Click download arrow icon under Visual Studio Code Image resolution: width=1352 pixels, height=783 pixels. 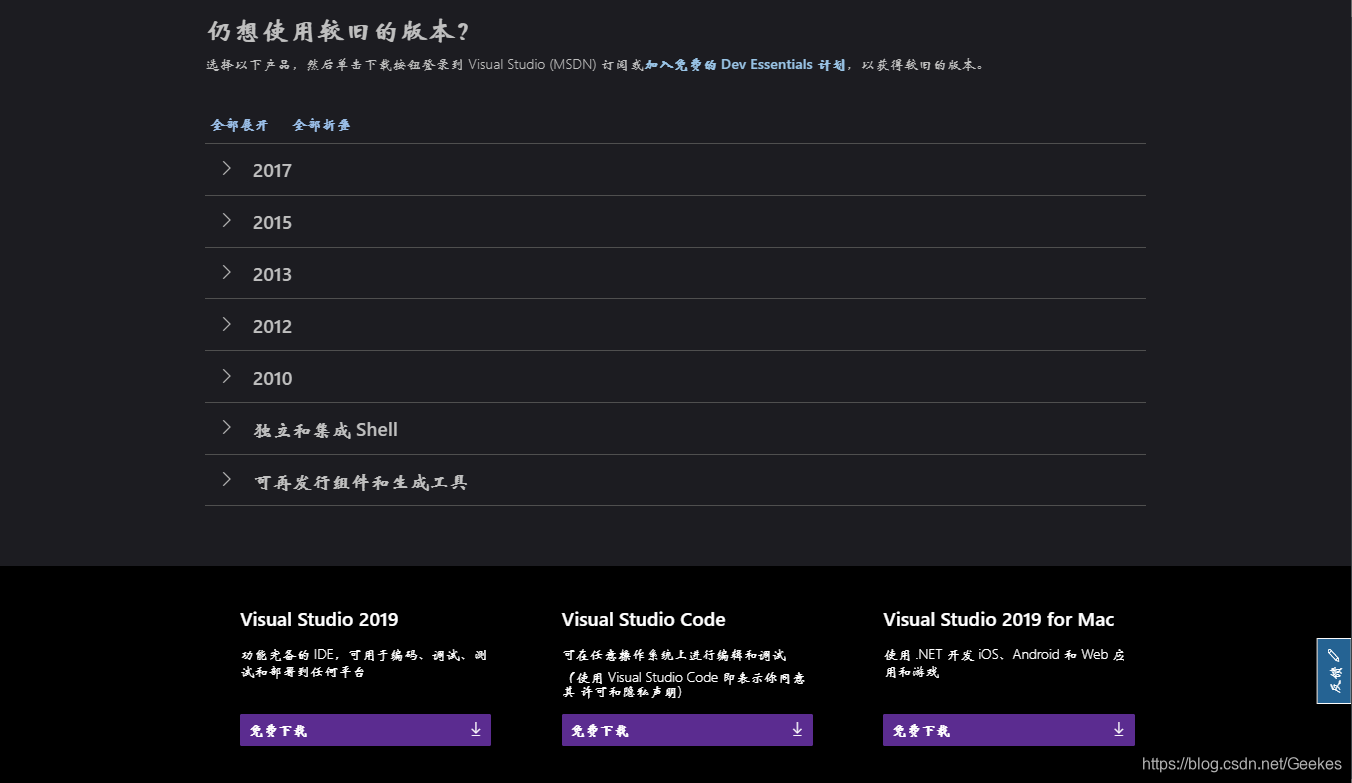pos(797,729)
